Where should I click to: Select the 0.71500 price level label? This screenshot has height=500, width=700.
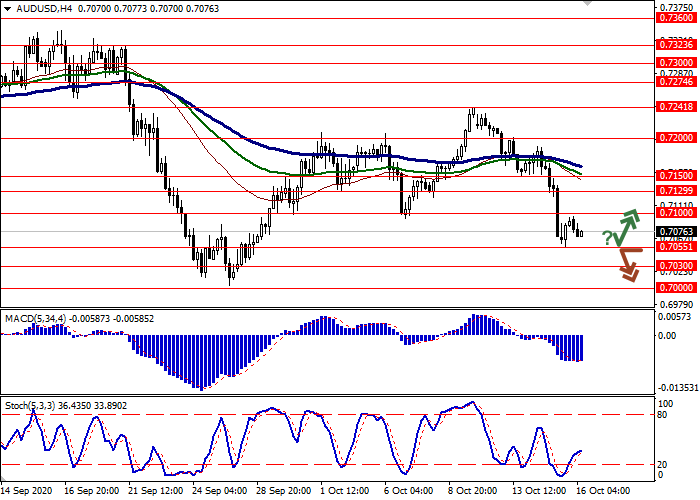(676, 176)
